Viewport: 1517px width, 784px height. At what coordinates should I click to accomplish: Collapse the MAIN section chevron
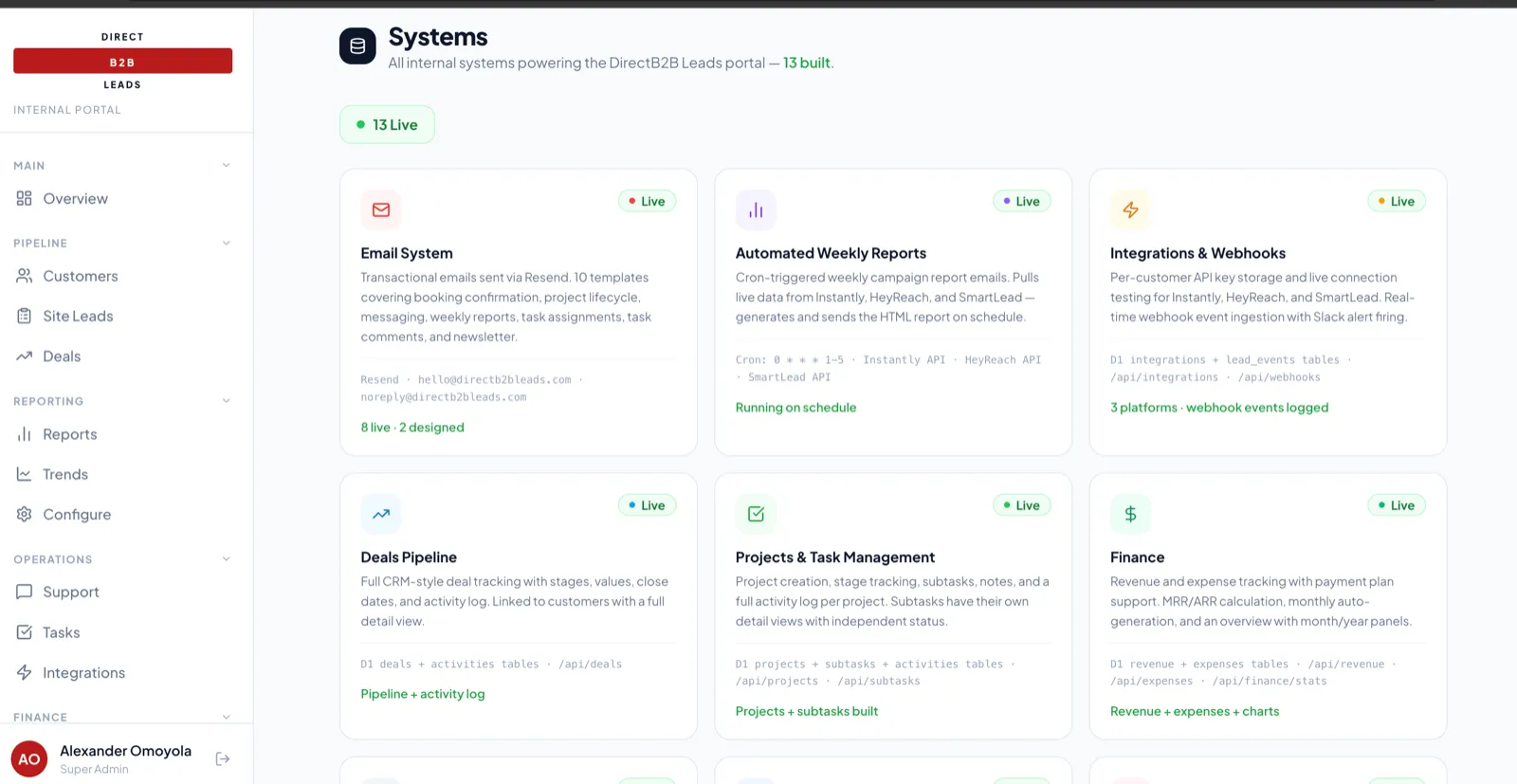point(227,165)
